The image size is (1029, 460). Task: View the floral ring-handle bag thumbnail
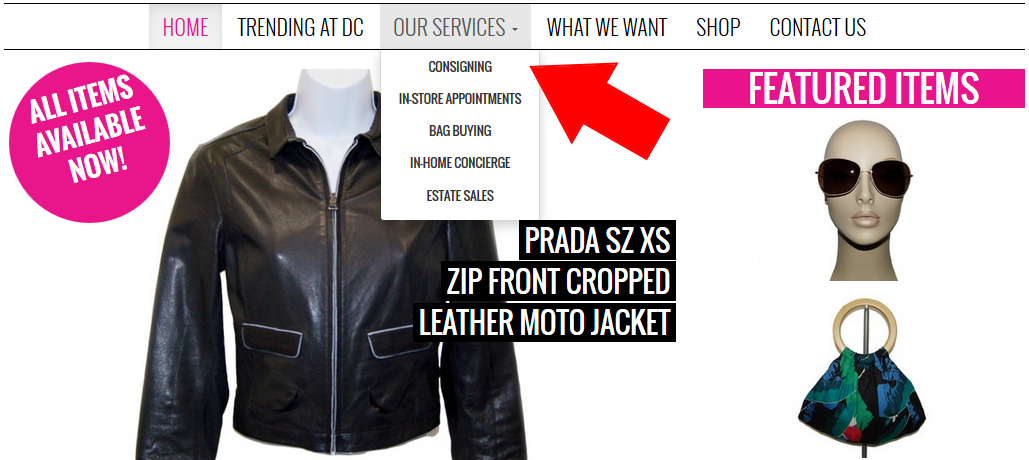pos(862,371)
